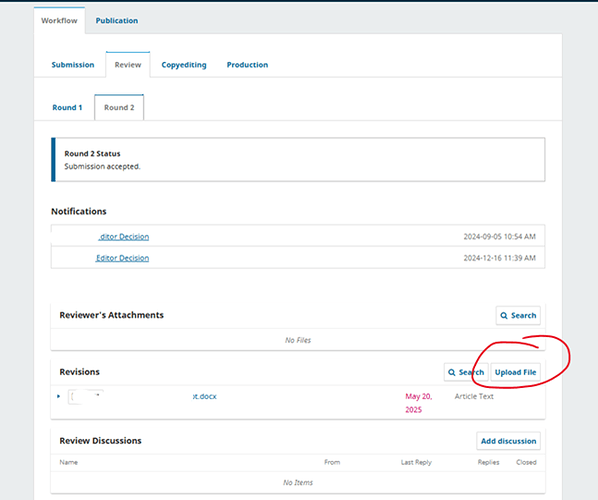This screenshot has height=500, width=598.
Task: Open the .docx revision file link
Action: (x=204, y=397)
